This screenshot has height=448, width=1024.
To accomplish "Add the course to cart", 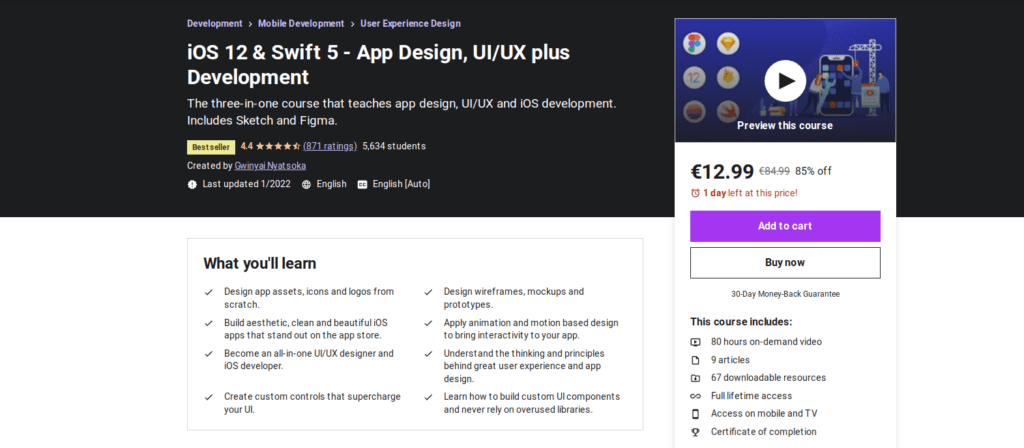I will [x=785, y=226].
